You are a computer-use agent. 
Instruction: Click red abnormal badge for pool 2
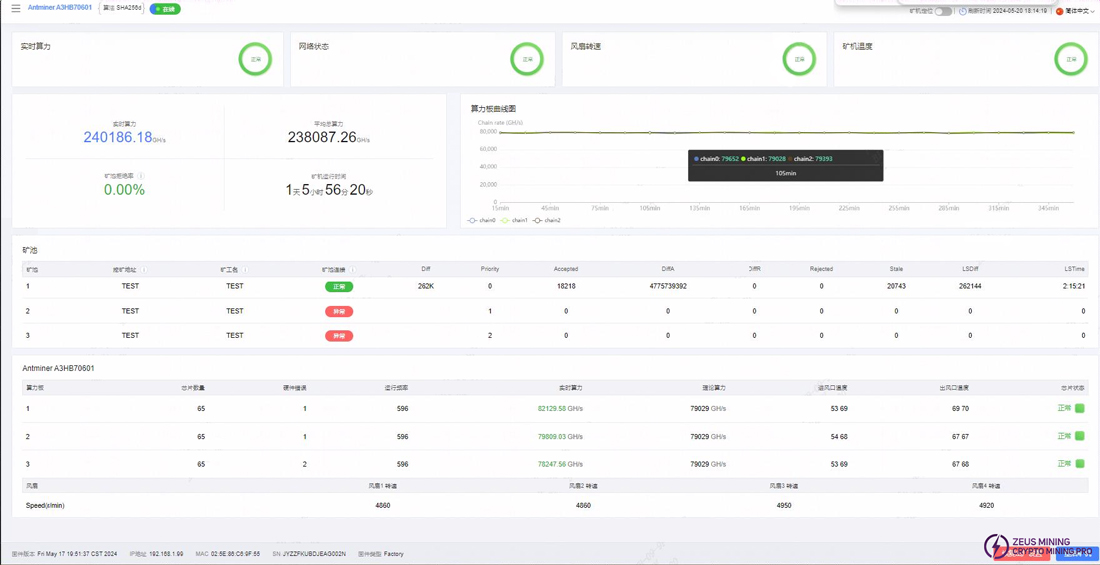tap(339, 311)
